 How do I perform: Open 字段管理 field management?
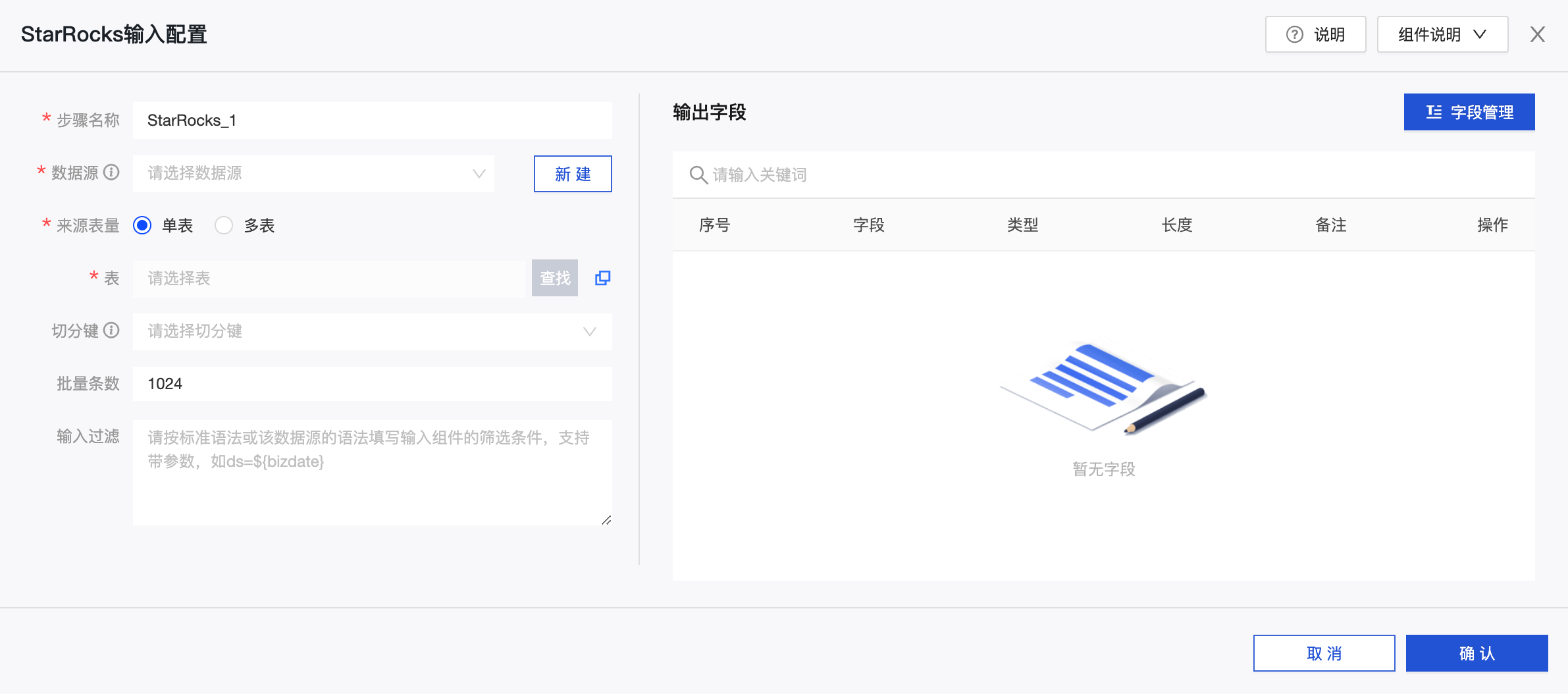tap(1469, 113)
